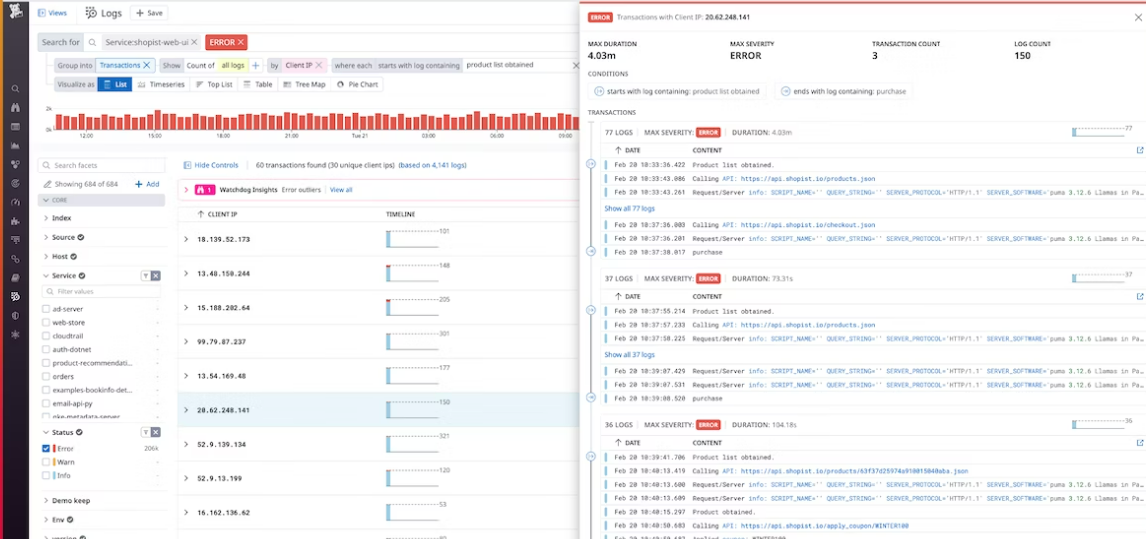This screenshot has height=539, width=1146.
Task: Switch to Tree Map visualization
Action: [x=305, y=85]
